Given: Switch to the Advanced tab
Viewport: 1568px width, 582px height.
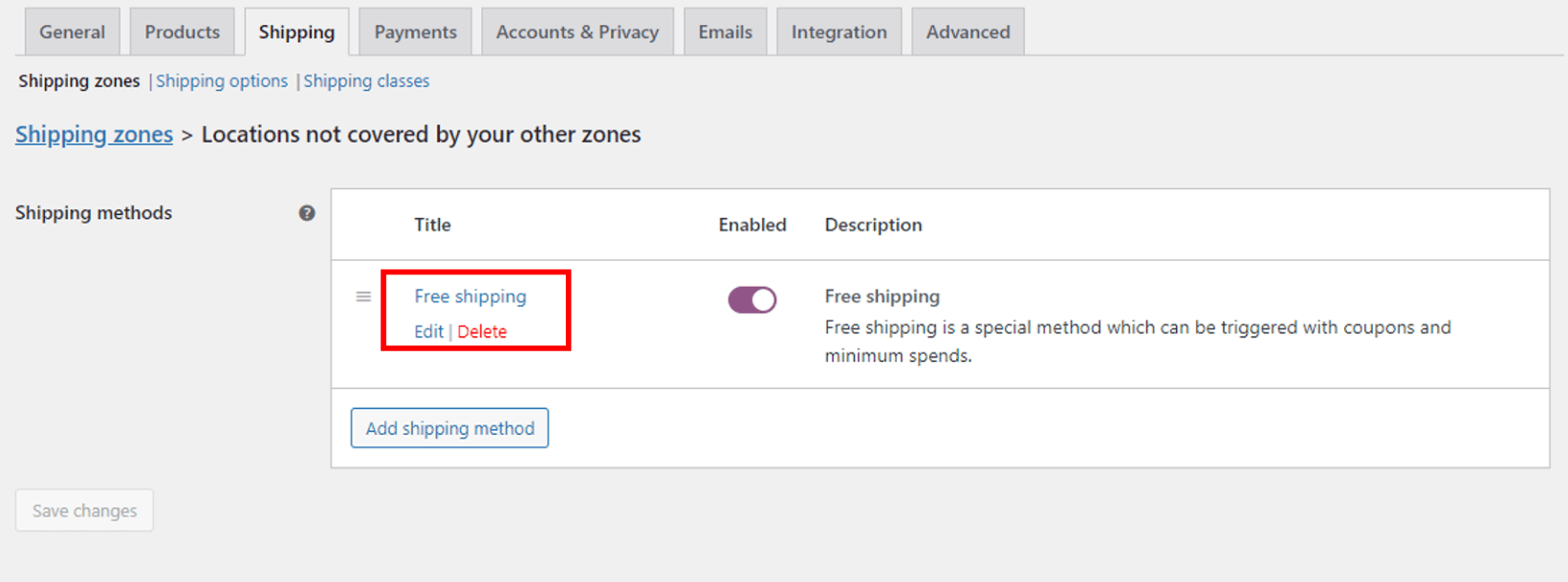Looking at the screenshot, I should 968,31.
